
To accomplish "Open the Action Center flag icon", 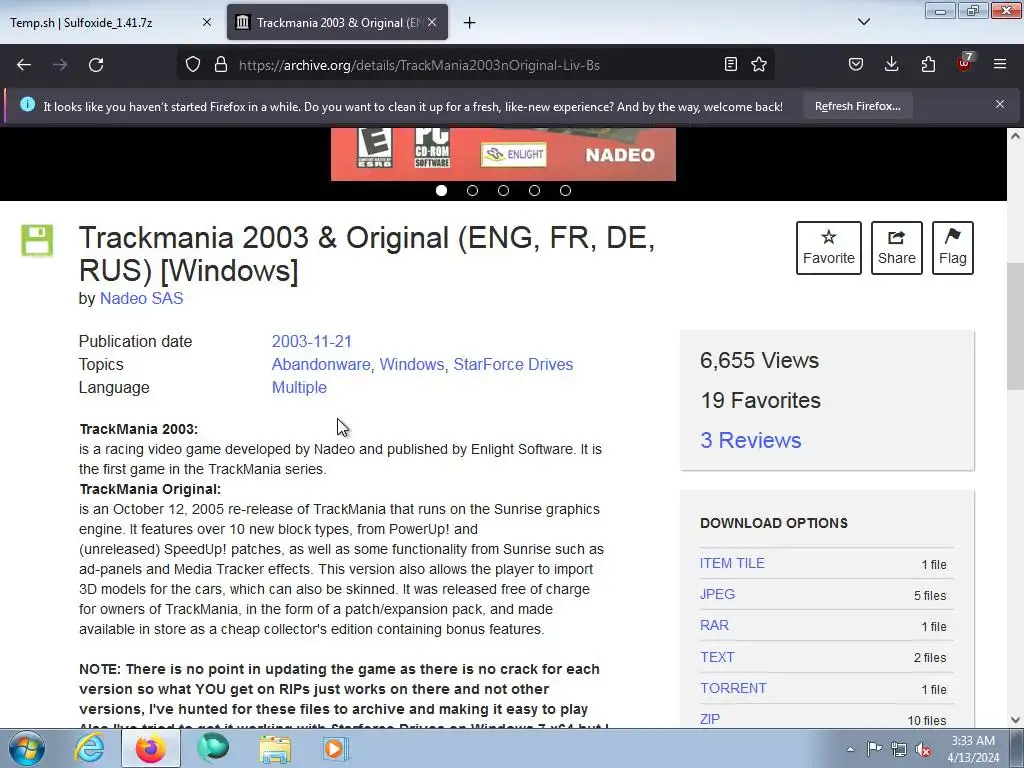I will click(x=874, y=748).
